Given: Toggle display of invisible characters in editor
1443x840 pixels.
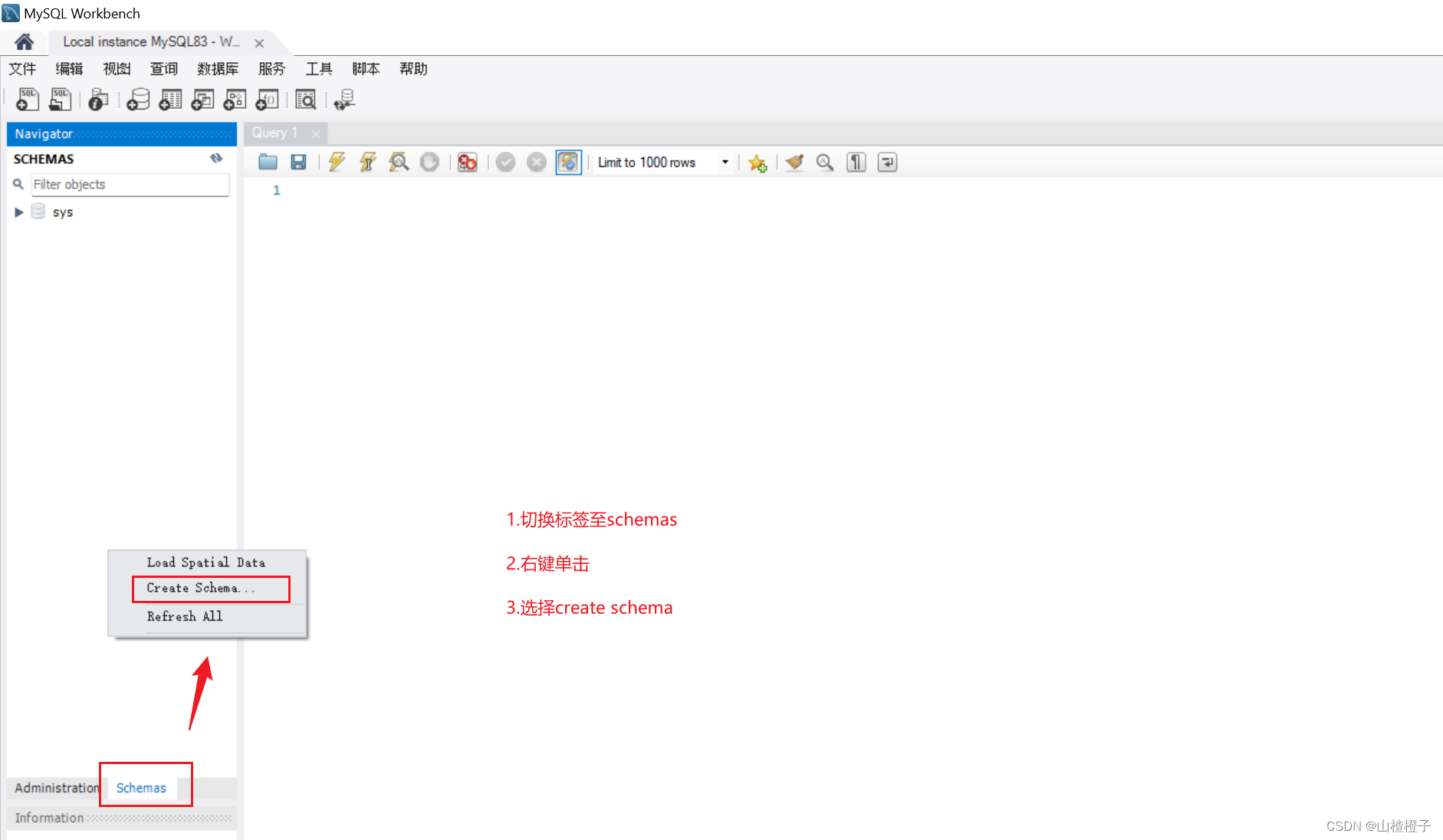Looking at the screenshot, I should pyautogui.click(x=856, y=162).
